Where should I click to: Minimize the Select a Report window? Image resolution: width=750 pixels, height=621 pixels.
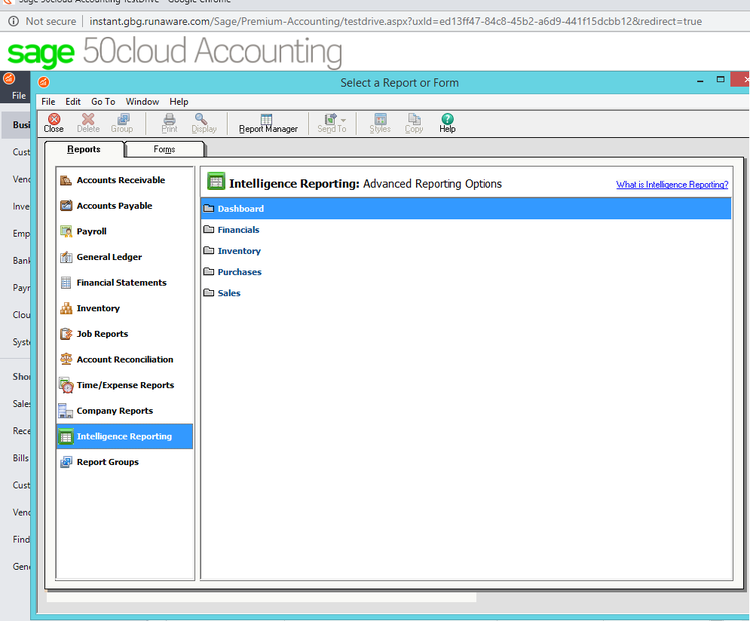(700, 82)
